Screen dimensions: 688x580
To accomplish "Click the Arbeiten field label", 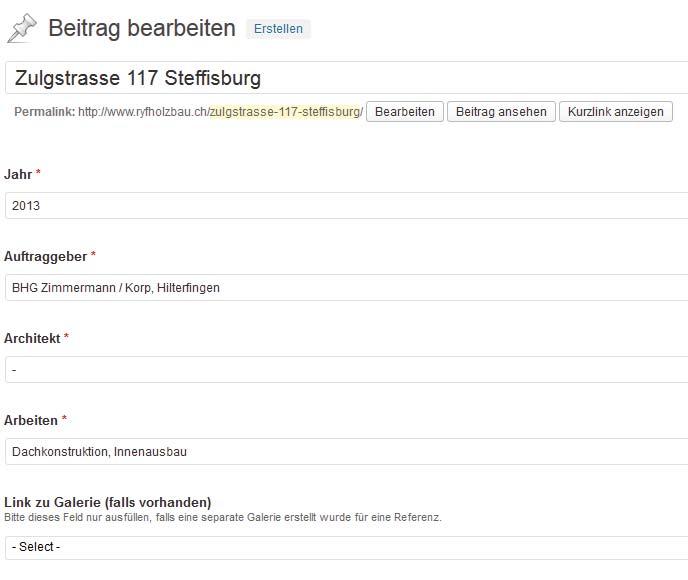I will click(31, 420).
